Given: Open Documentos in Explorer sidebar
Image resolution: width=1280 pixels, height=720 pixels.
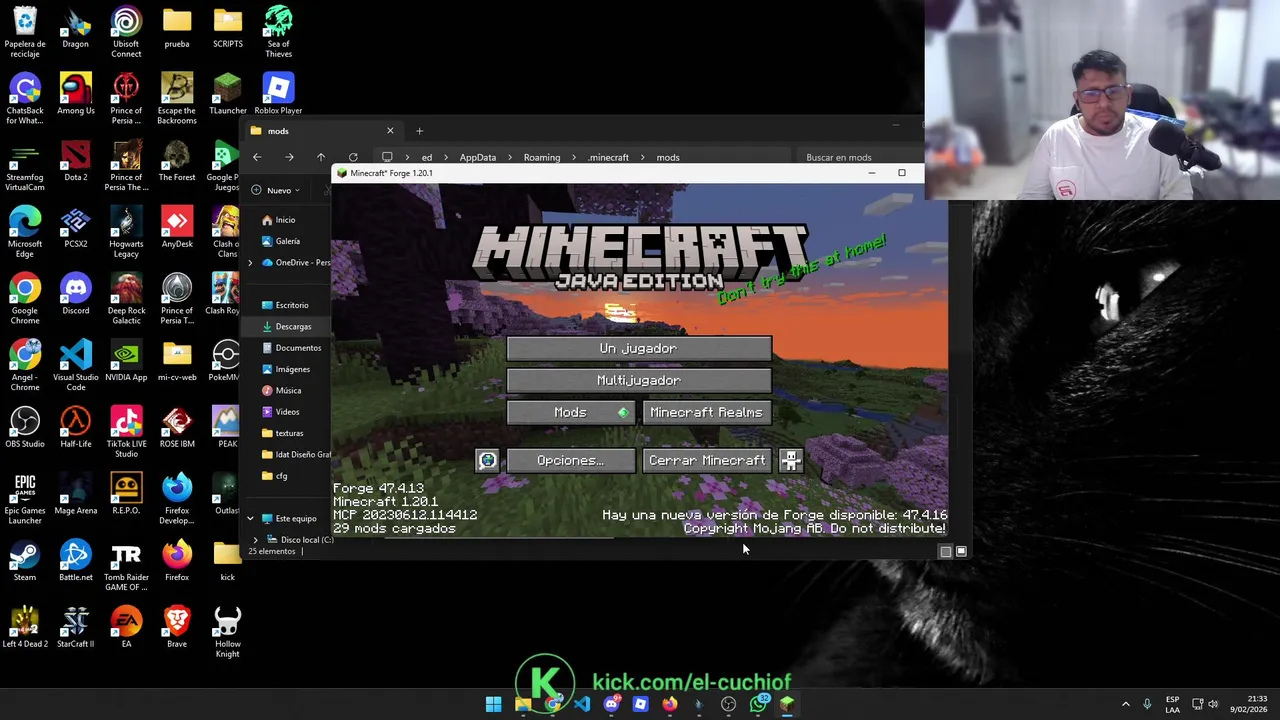Looking at the screenshot, I should (x=297, y=348).
